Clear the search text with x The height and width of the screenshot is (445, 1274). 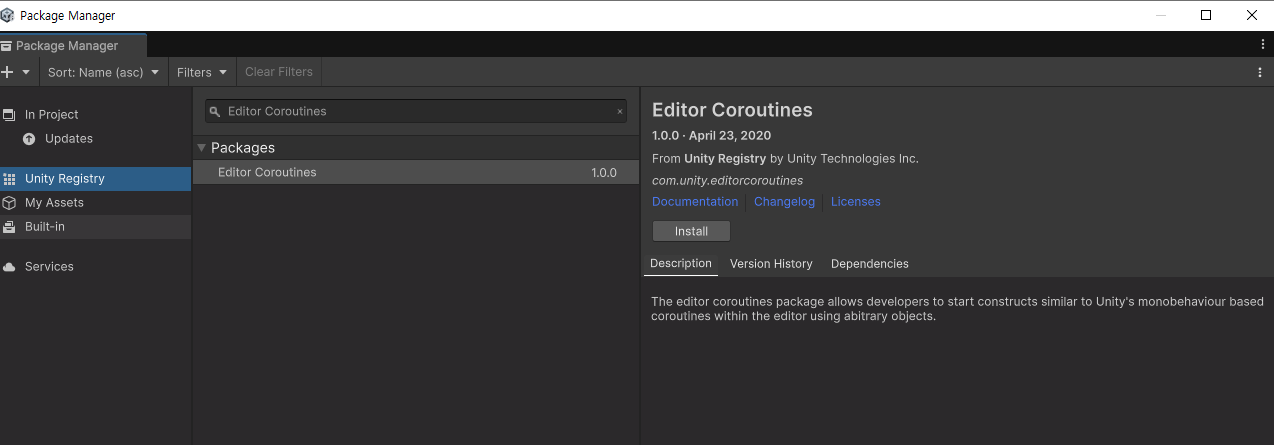click(619, 112)
